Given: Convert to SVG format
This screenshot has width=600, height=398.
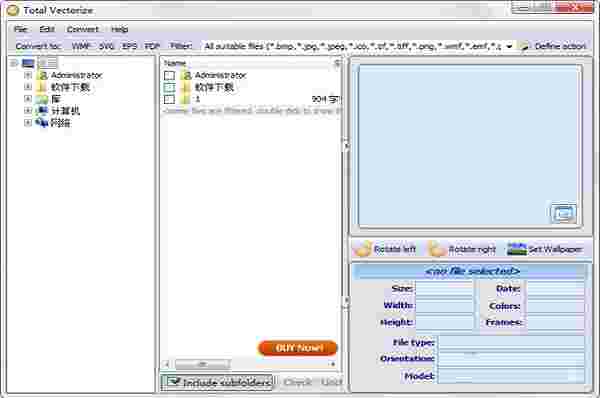Looking at the screenshot, I should (x=106, y=46).
